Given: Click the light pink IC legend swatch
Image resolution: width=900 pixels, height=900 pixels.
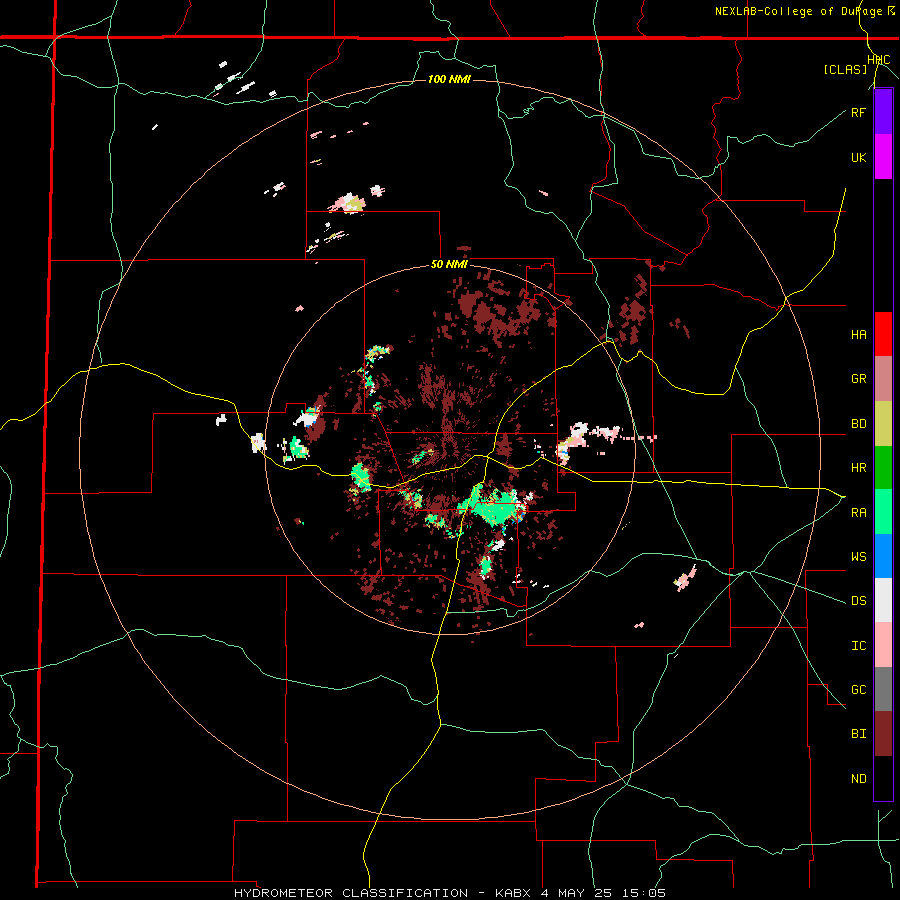Looking at the screenshot, I should (883, 645).
